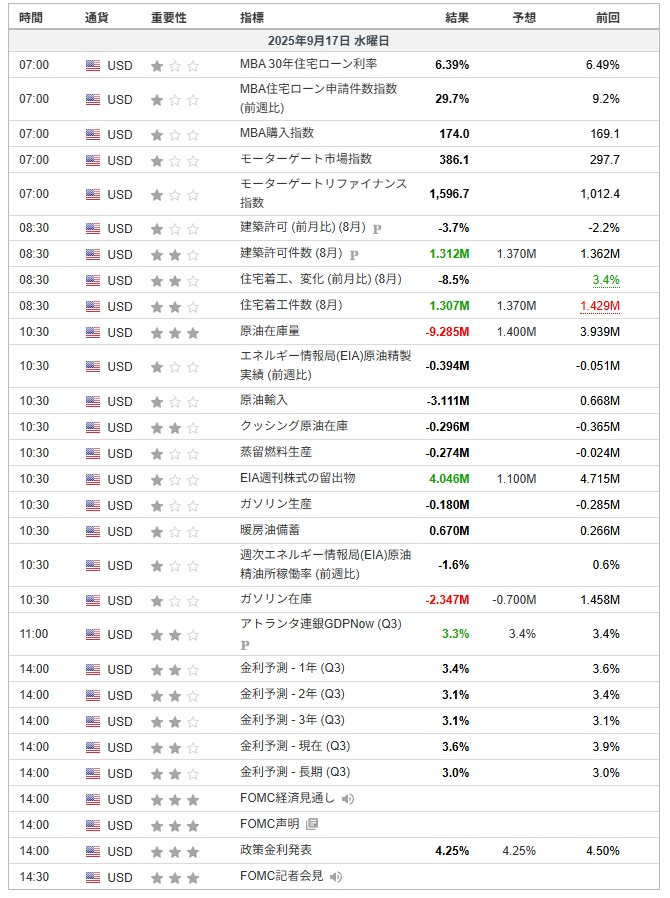Viewport: 670px width, 898px height.
Task: Click the P icon under アトランタ連銀GDPNow
Action: (245, 645)
